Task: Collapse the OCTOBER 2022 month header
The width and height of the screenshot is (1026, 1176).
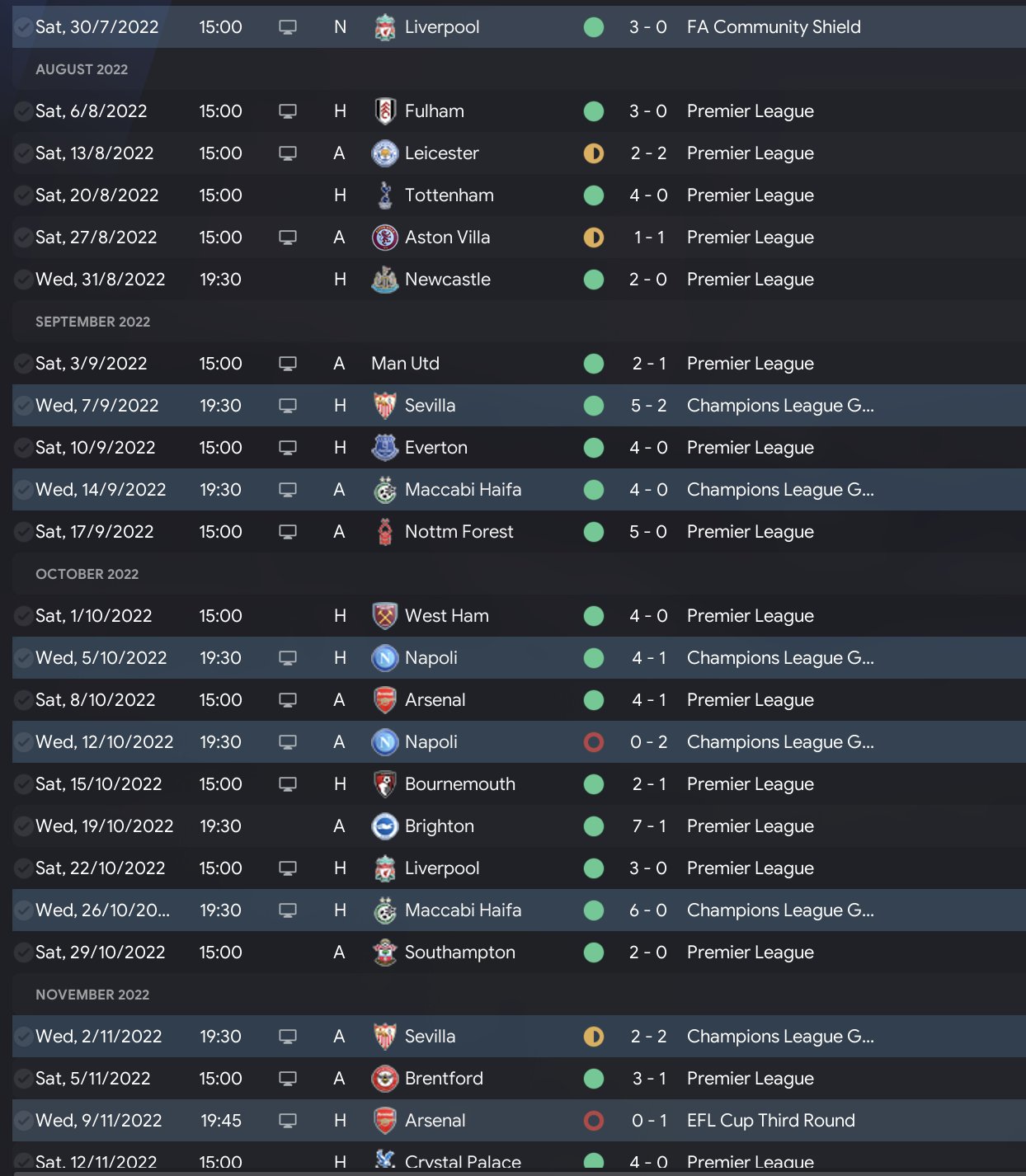Action: 87,574
